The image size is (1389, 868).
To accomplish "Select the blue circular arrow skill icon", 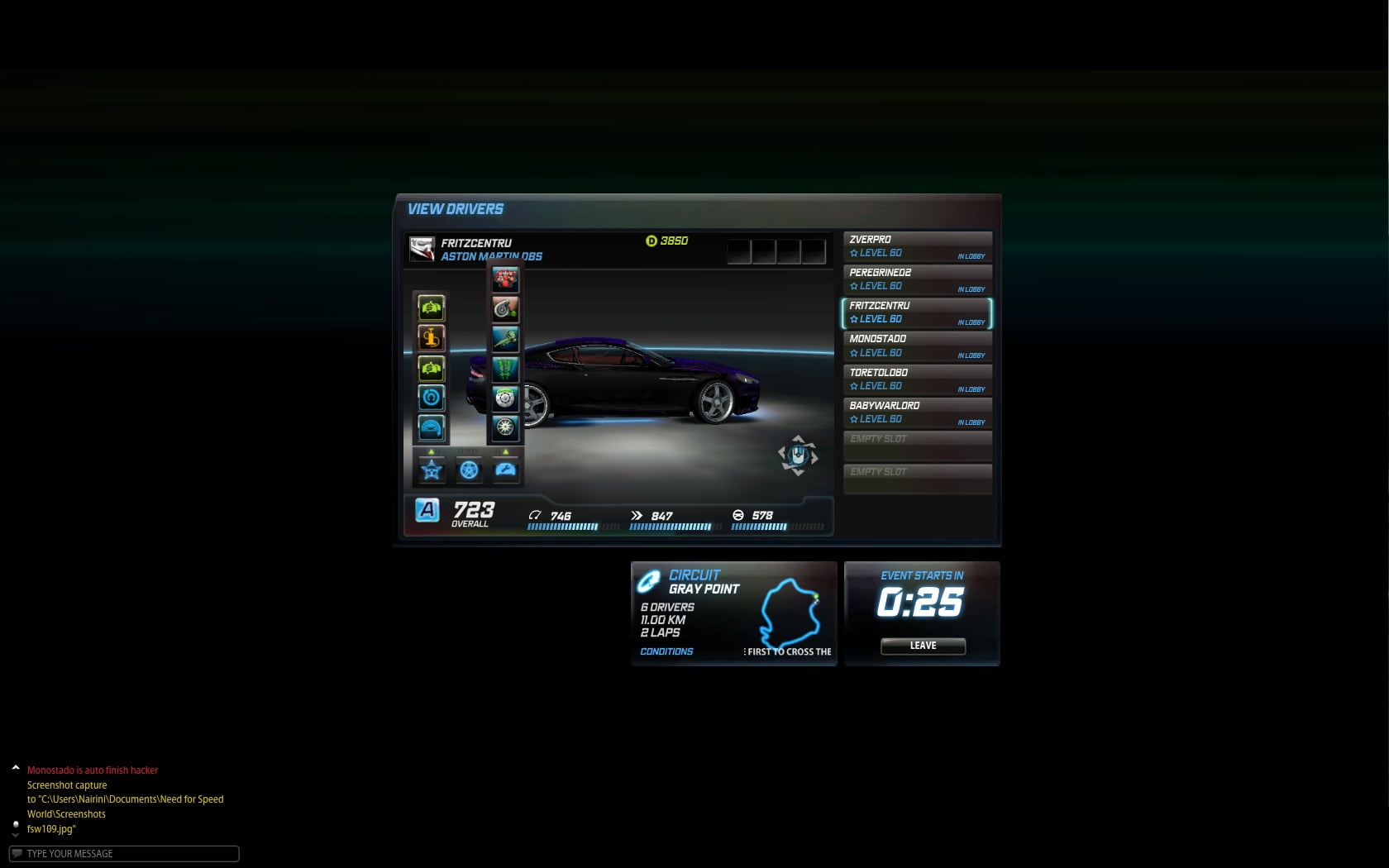I will coord(431,398).
